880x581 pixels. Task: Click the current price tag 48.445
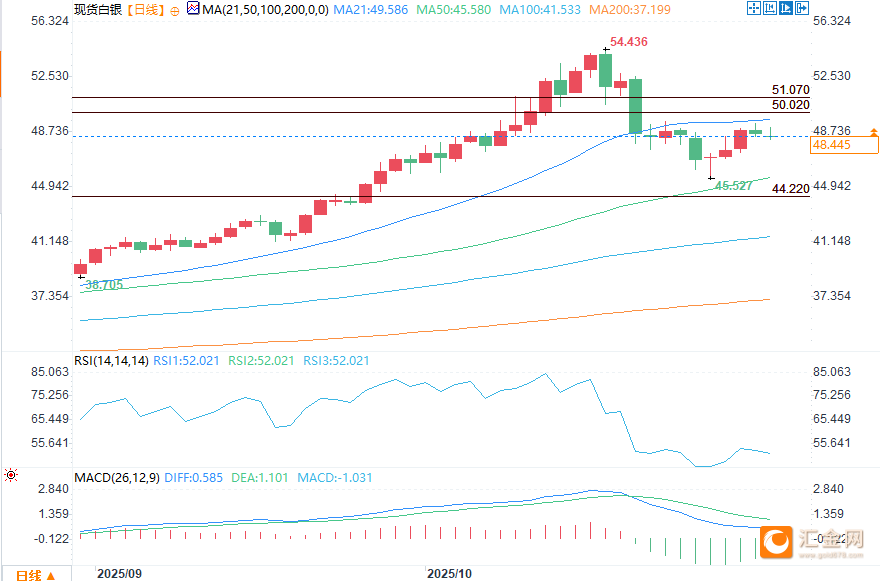[x=844, y=145]
